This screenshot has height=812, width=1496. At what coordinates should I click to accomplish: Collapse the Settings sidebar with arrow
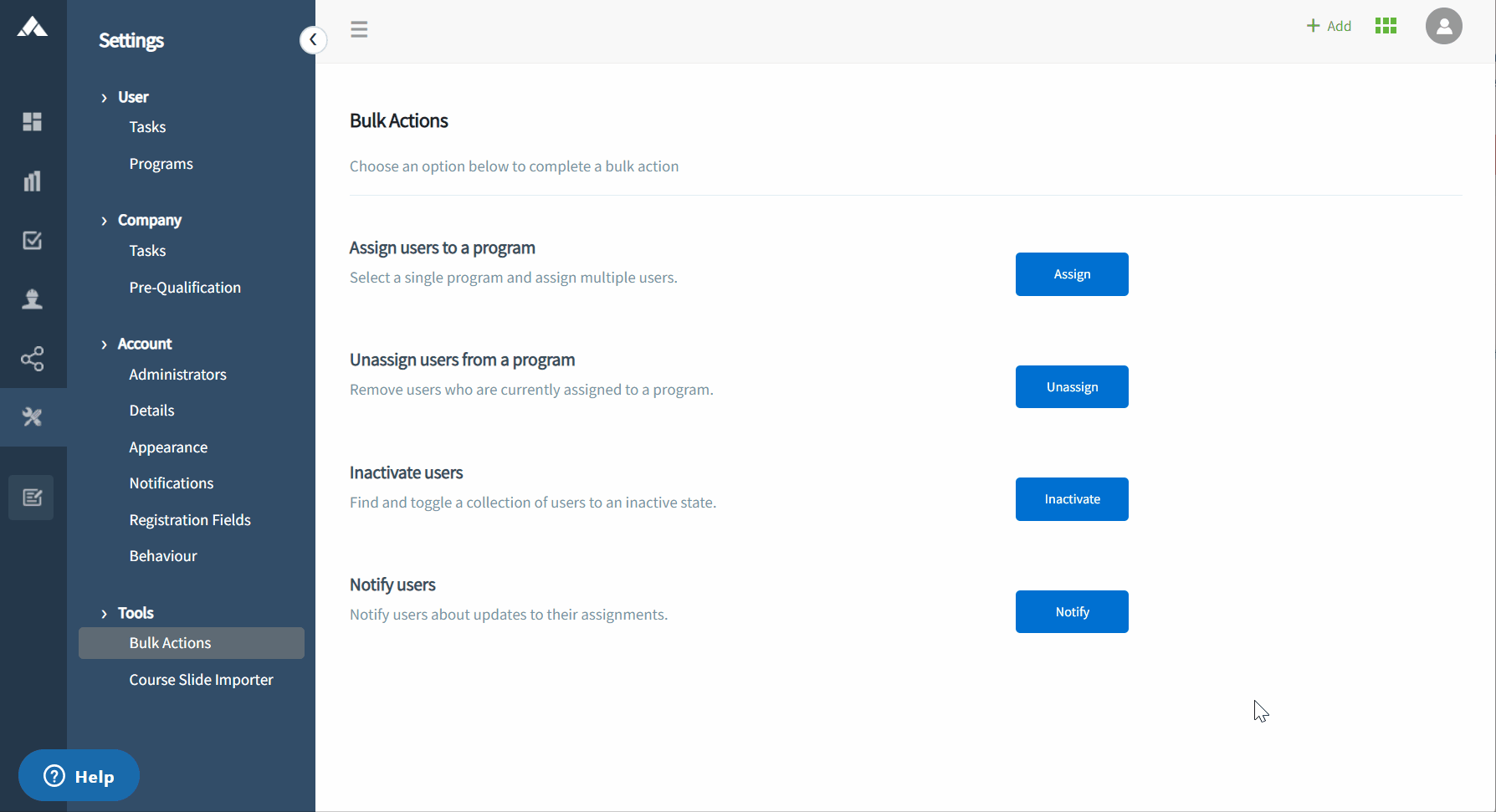tap(313, 39)
